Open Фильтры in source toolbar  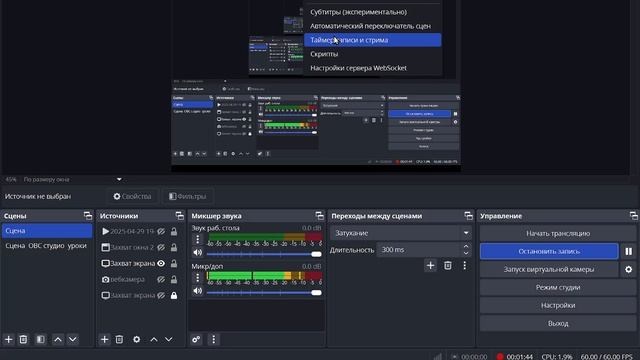tap(188, 196)
